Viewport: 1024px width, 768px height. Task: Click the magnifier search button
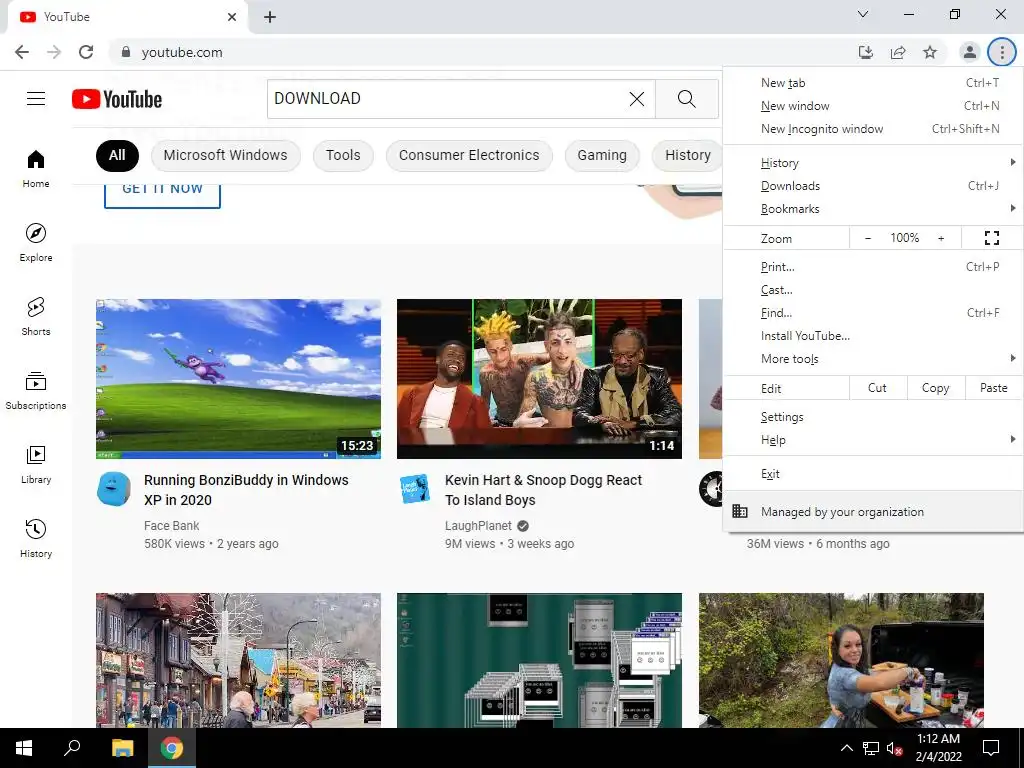click(x=686, y=99)
